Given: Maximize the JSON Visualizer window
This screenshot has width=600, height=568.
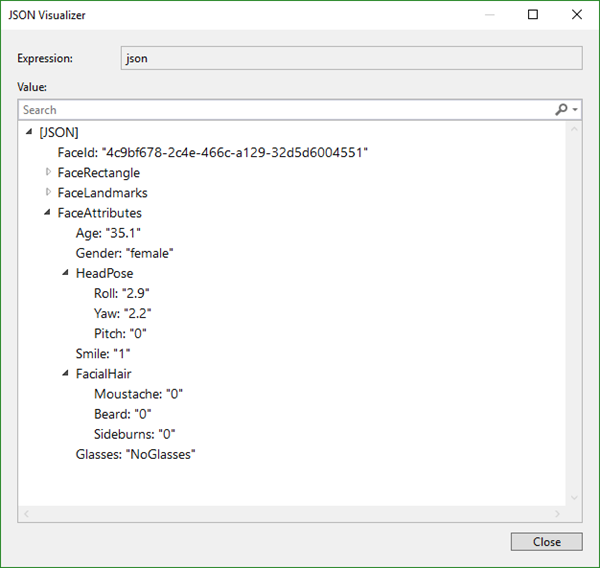Looking at the screenshot, I should (533, 14).
